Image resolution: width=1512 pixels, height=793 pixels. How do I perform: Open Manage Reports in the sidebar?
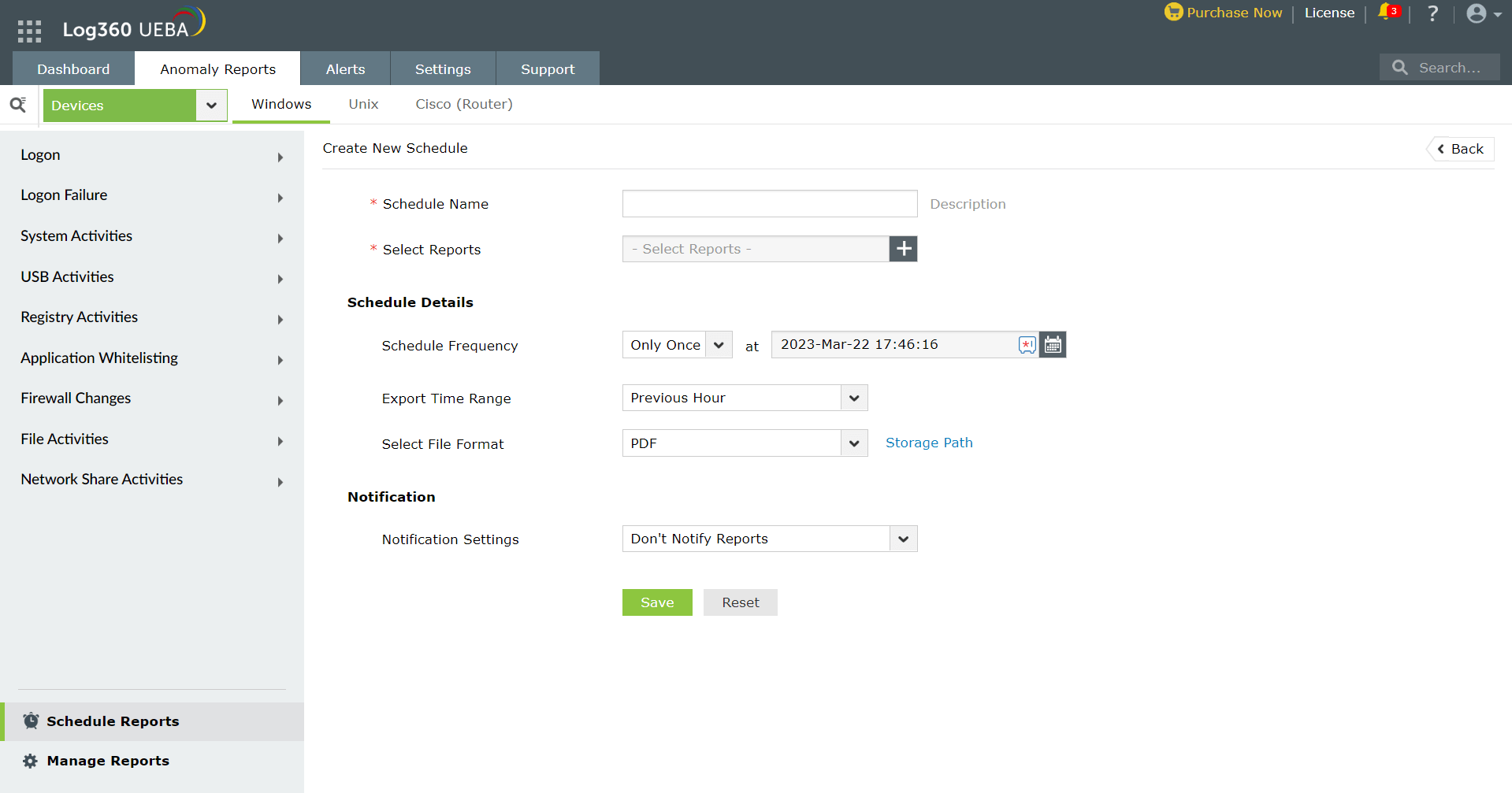pyautogui.click(x=152, y=761)
